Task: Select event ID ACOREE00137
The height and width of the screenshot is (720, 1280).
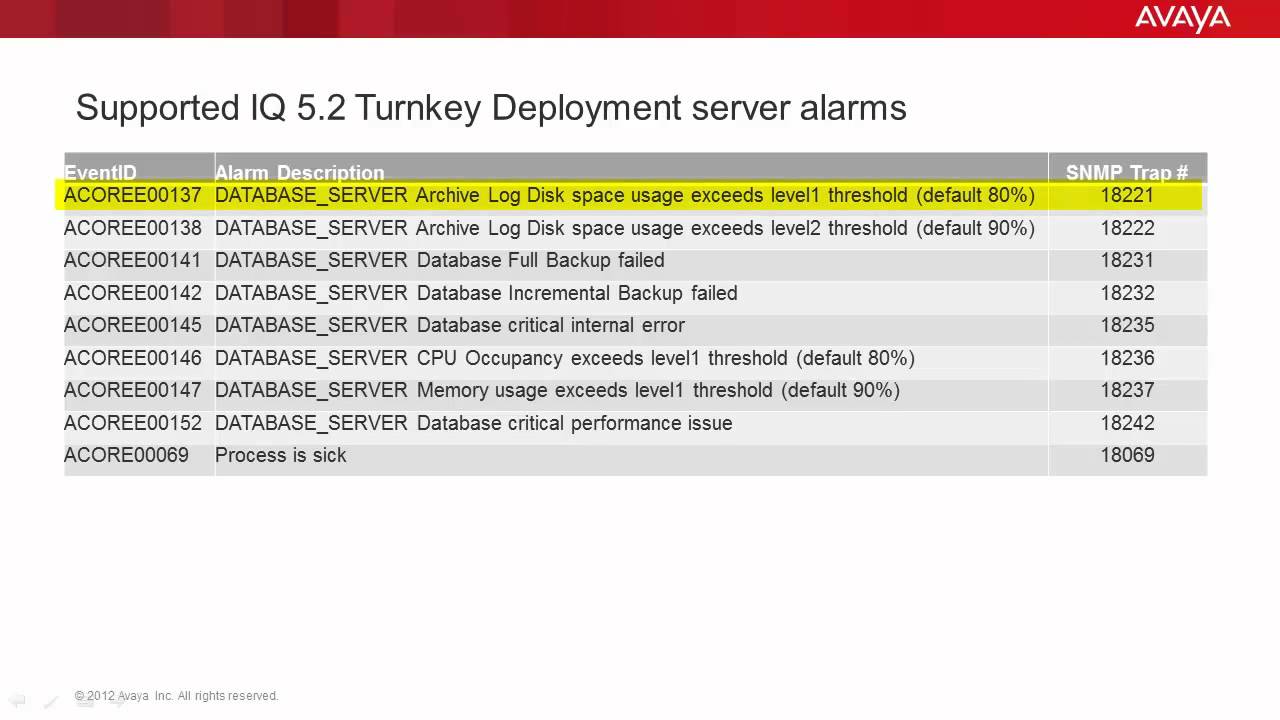Action: [133, 195]
